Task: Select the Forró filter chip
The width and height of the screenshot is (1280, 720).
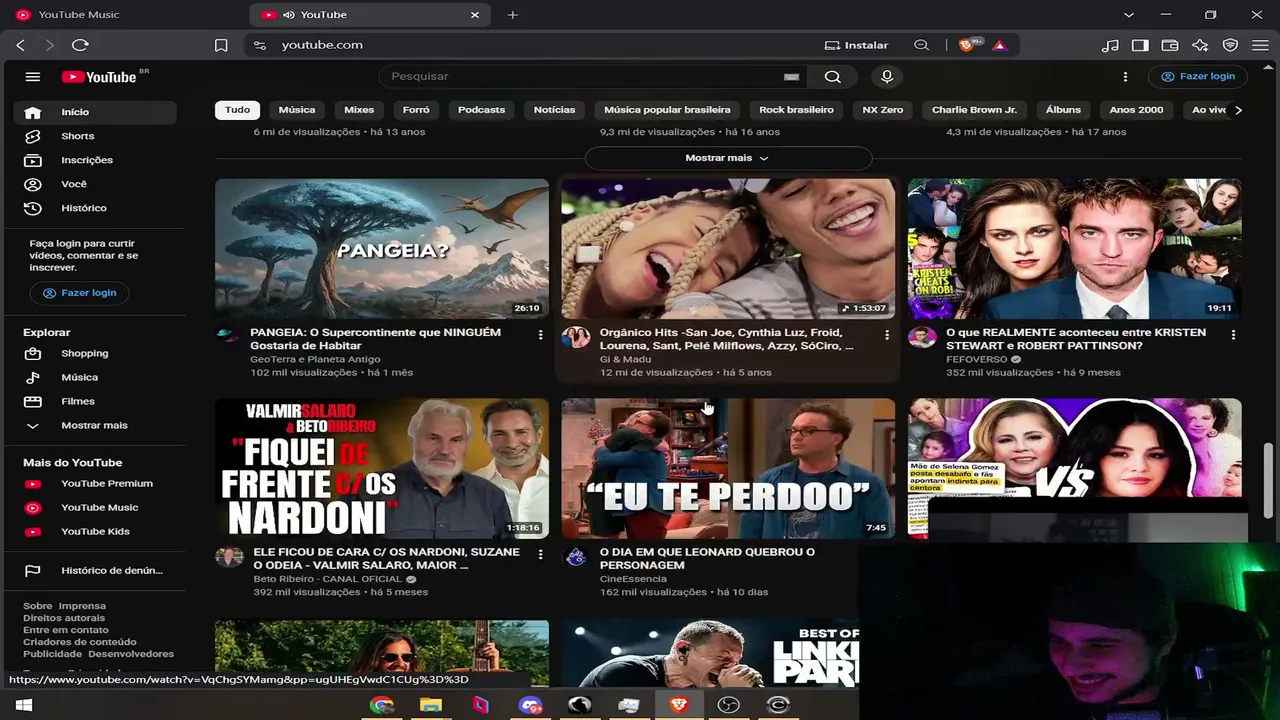Action: coord(416,110)
